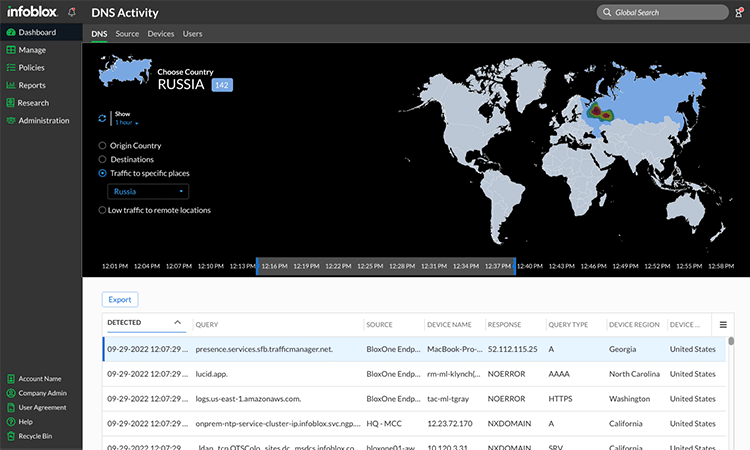Screen dimensions: 750x450
Task: Click the user alert icon top right
Action: pos(739,12)
